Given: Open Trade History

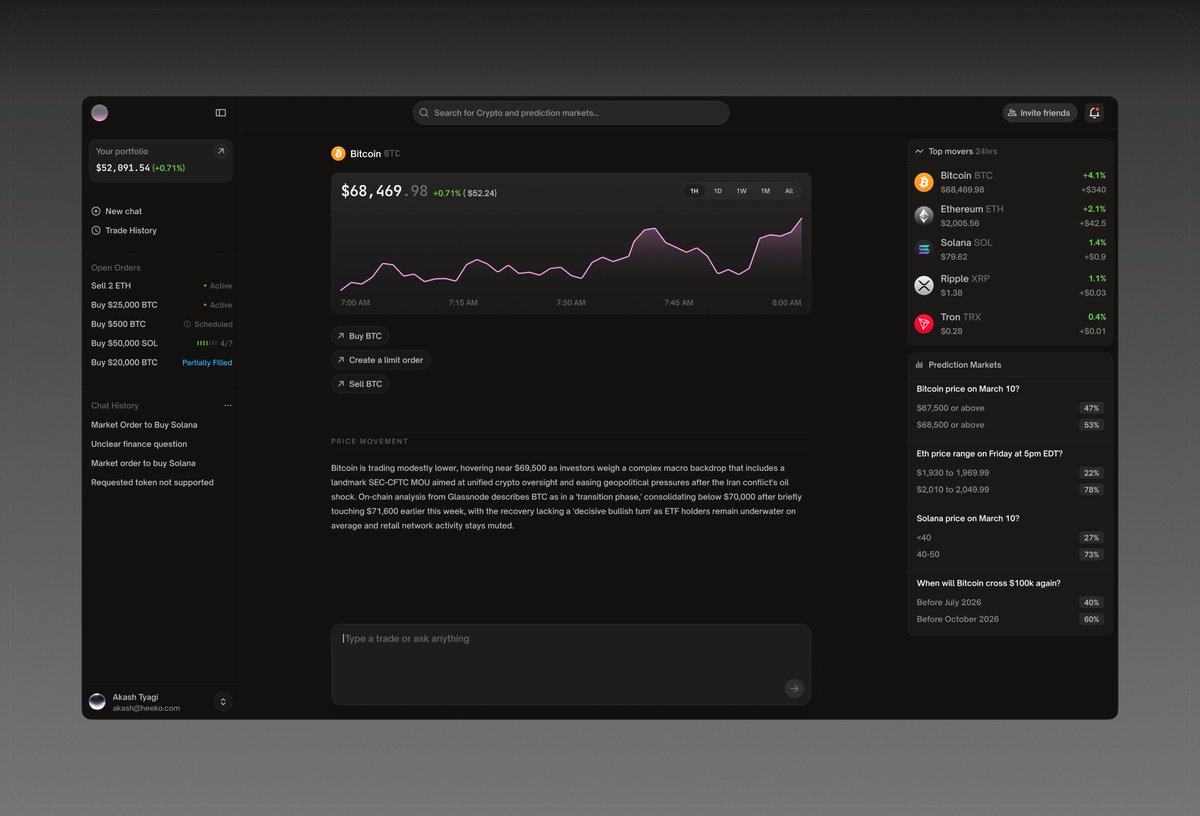Looking at the screenshot, I should 124,230.
